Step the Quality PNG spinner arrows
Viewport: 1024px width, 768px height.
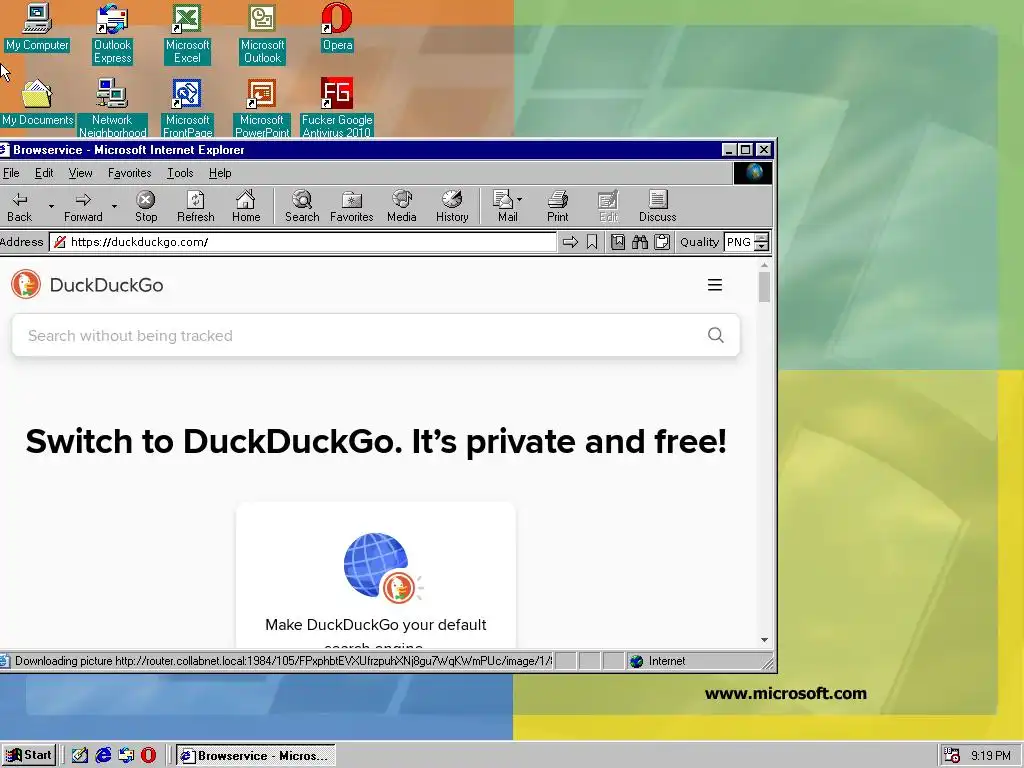(761, 242)
